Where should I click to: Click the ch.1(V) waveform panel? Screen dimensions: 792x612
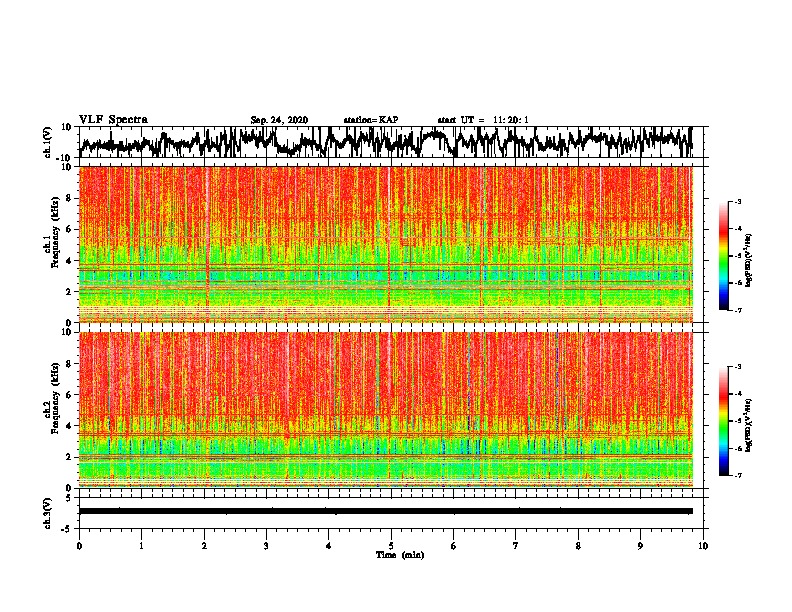pyautogui.click(x=391, y=142)
